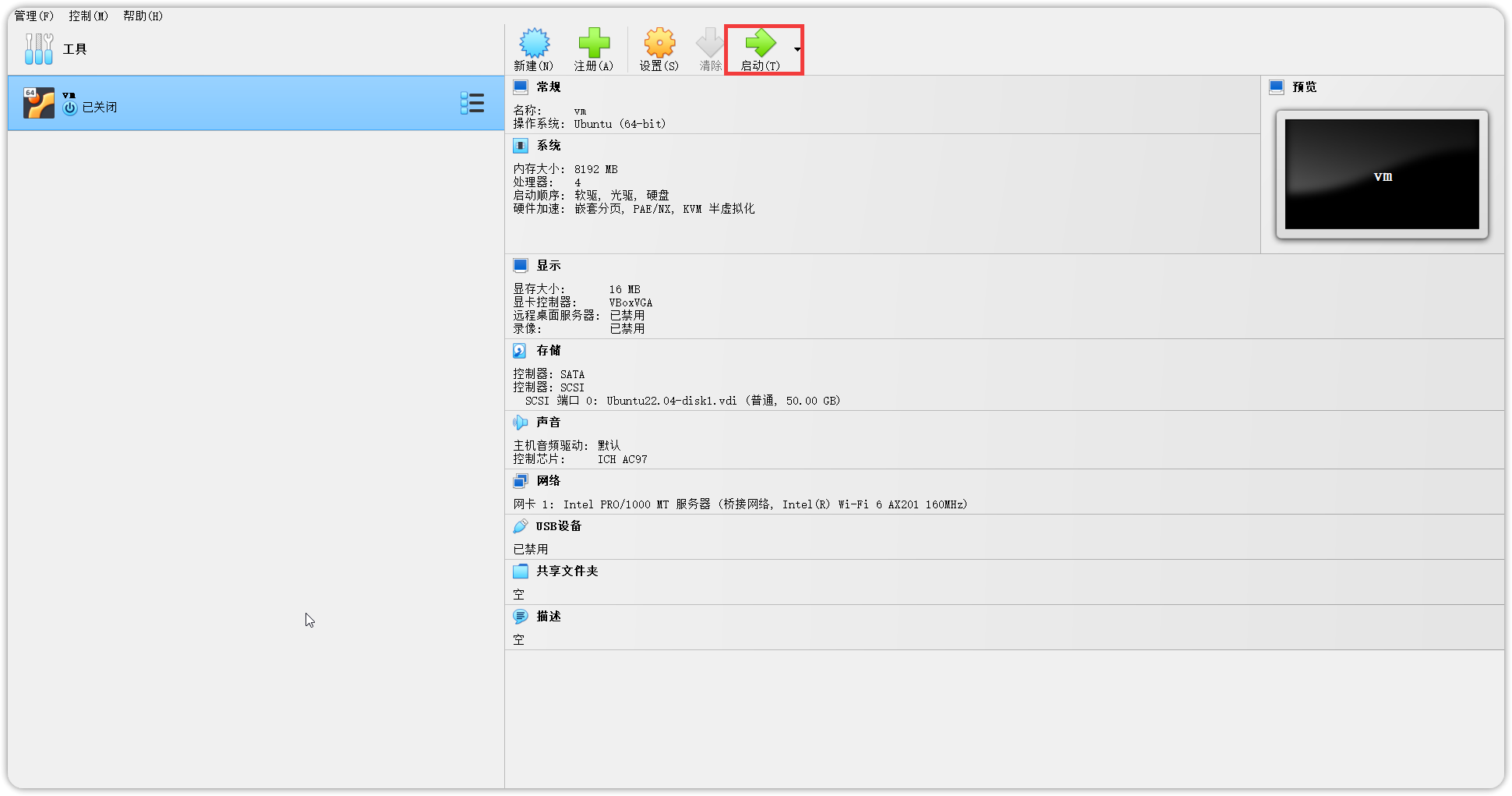Click the 工具 label in the left panel
Viewport: 1512px width, 796px height.
75,49
